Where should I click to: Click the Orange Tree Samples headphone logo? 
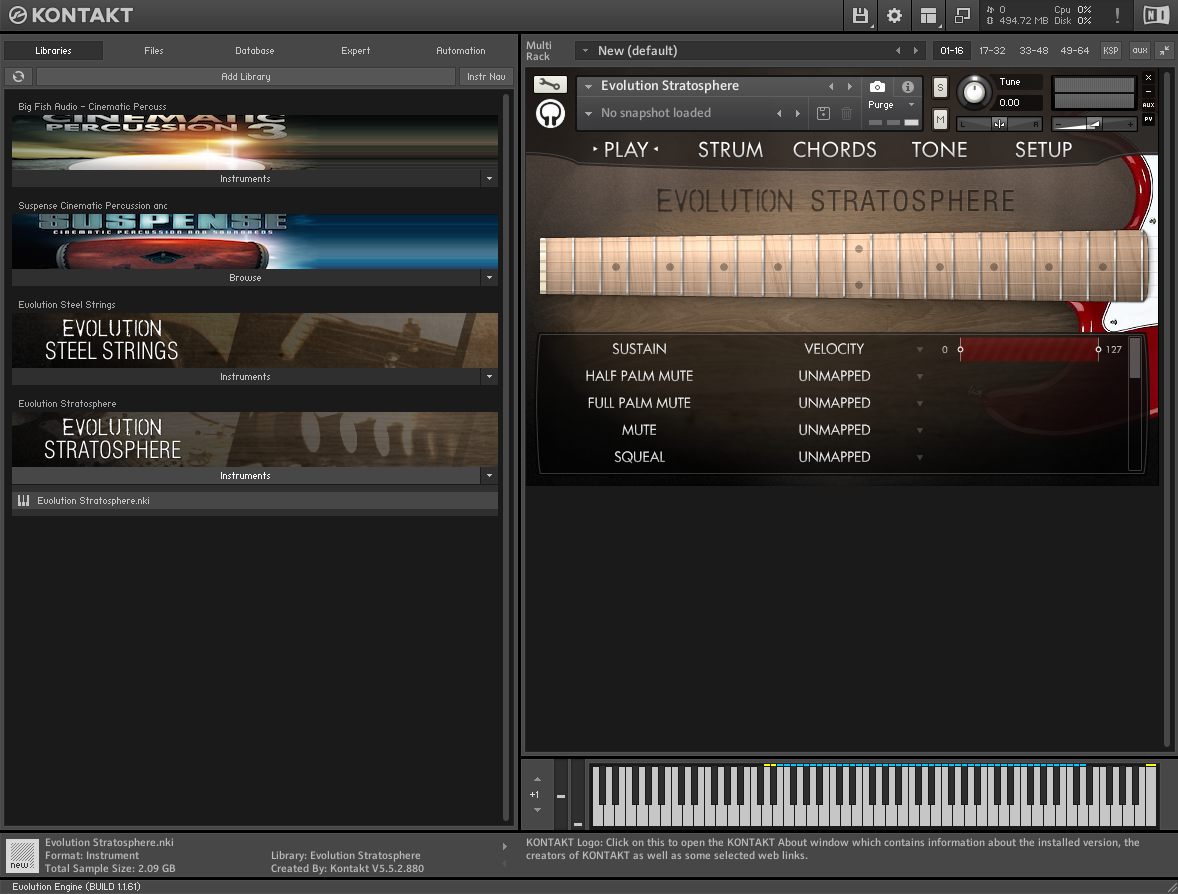pos(550,114)
